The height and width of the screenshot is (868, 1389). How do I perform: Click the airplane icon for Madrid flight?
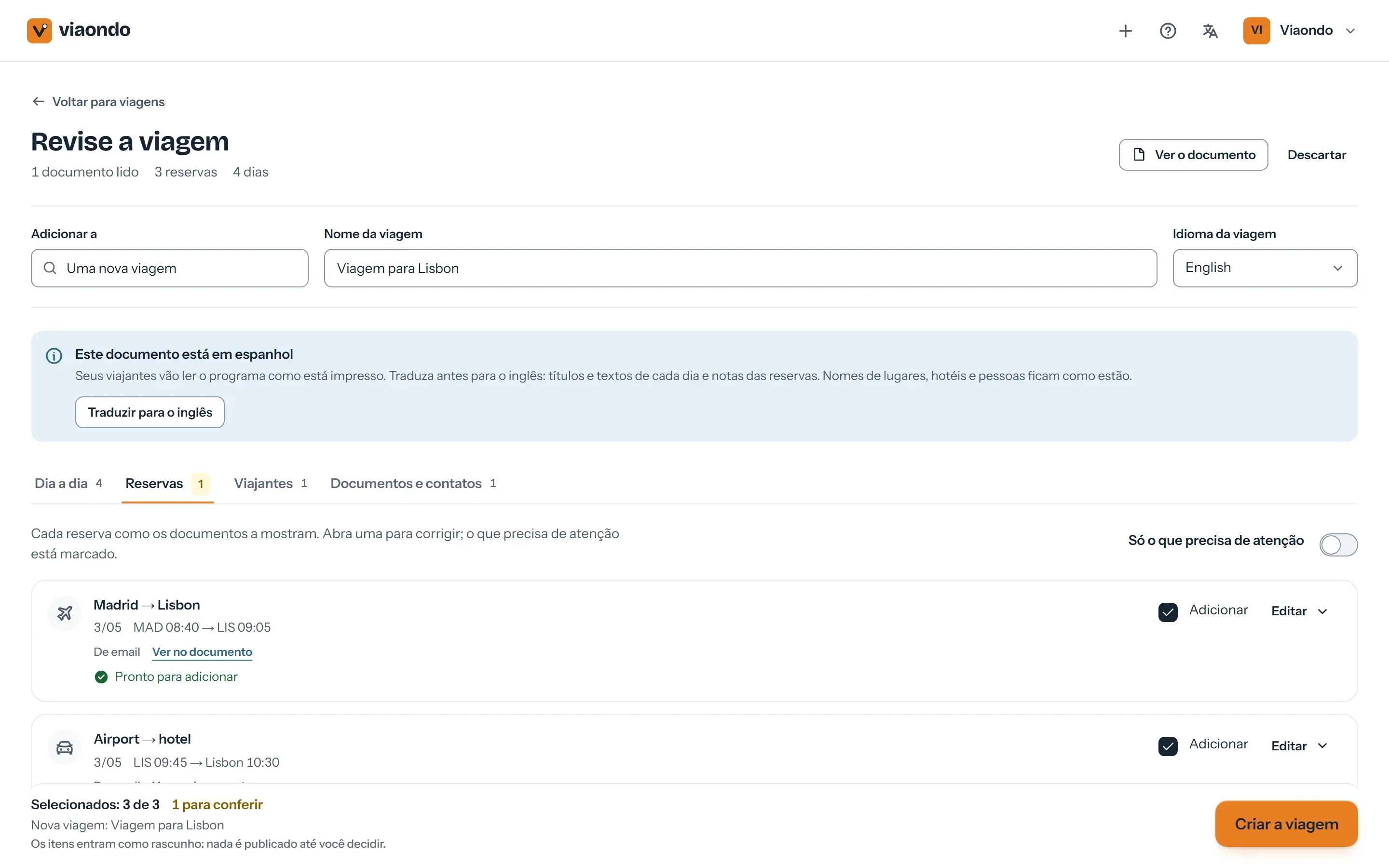[x=65, y=613]
